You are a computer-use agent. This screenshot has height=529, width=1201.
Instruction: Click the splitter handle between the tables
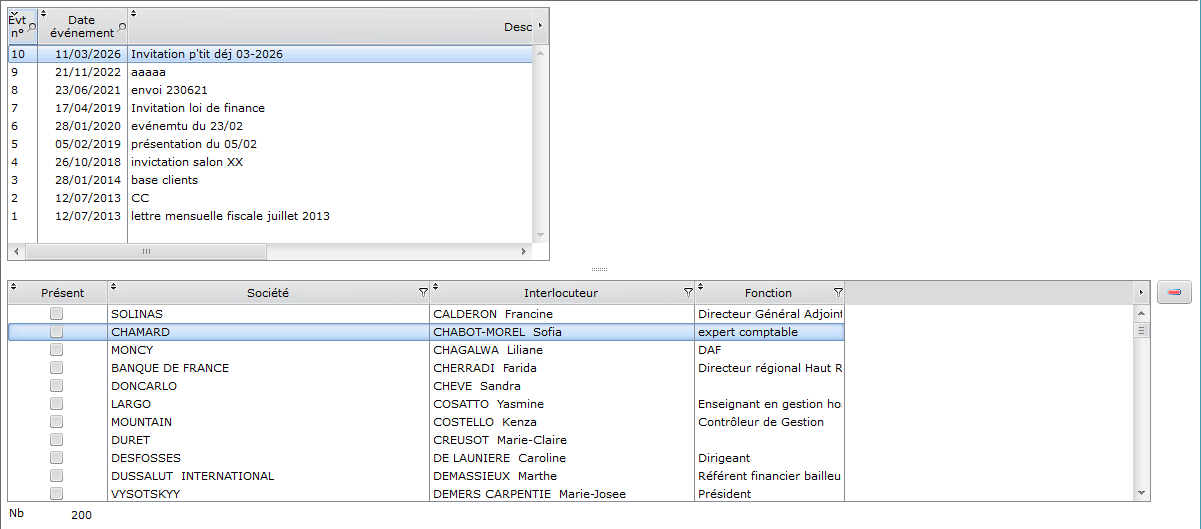point(600,270)
